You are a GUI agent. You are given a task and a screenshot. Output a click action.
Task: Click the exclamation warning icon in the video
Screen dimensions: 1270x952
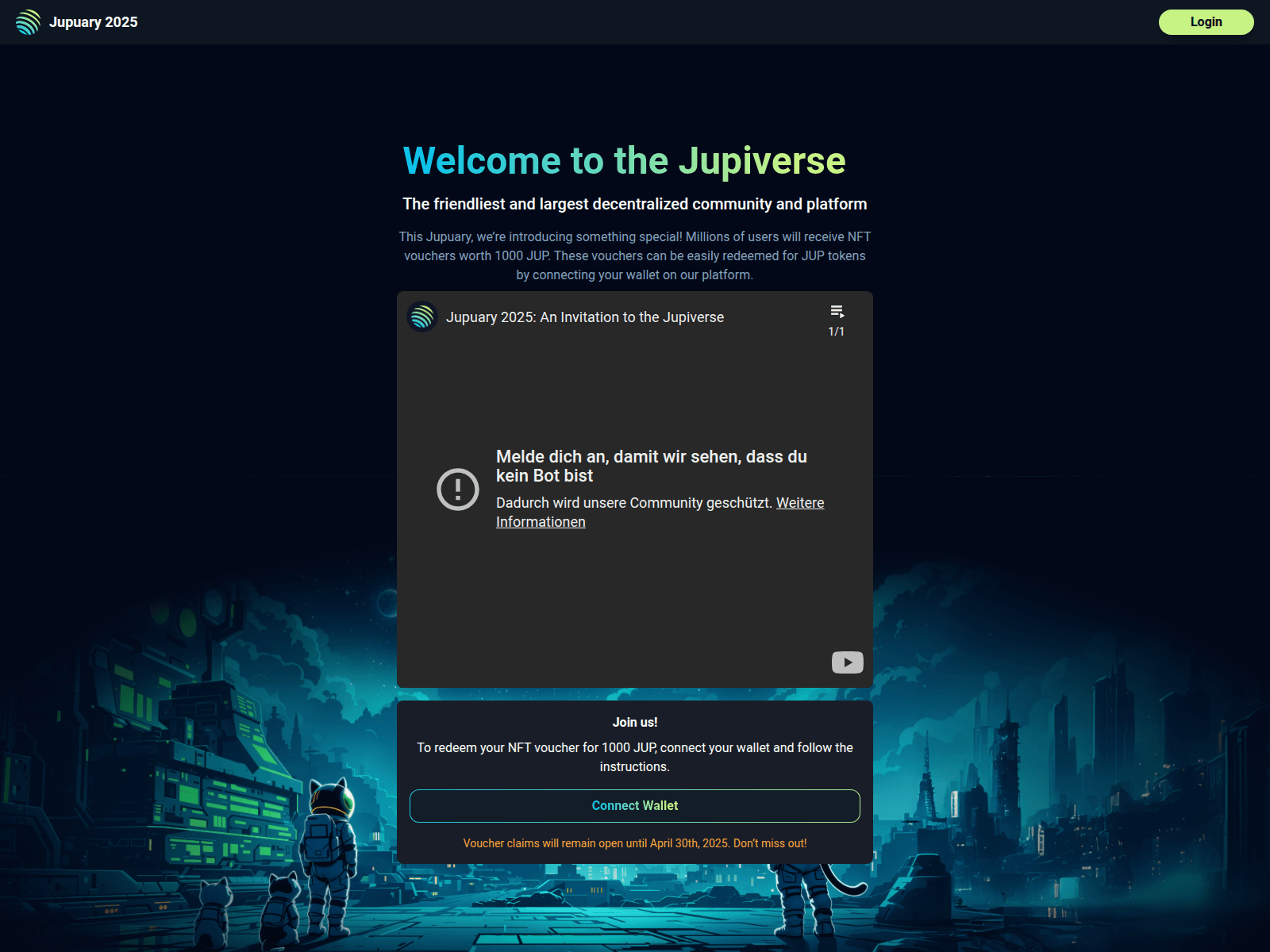458,489
